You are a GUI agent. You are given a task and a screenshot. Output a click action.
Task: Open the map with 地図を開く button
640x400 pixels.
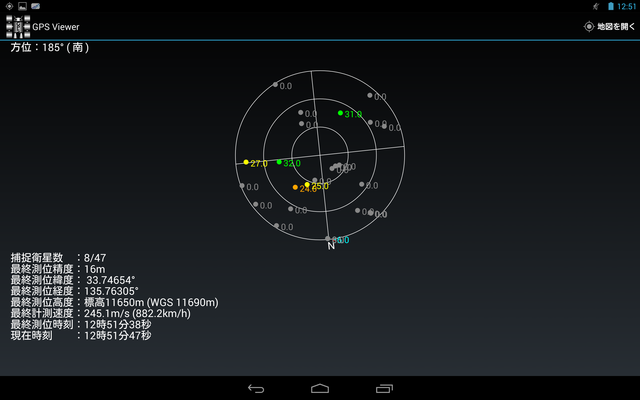point(609,27)
